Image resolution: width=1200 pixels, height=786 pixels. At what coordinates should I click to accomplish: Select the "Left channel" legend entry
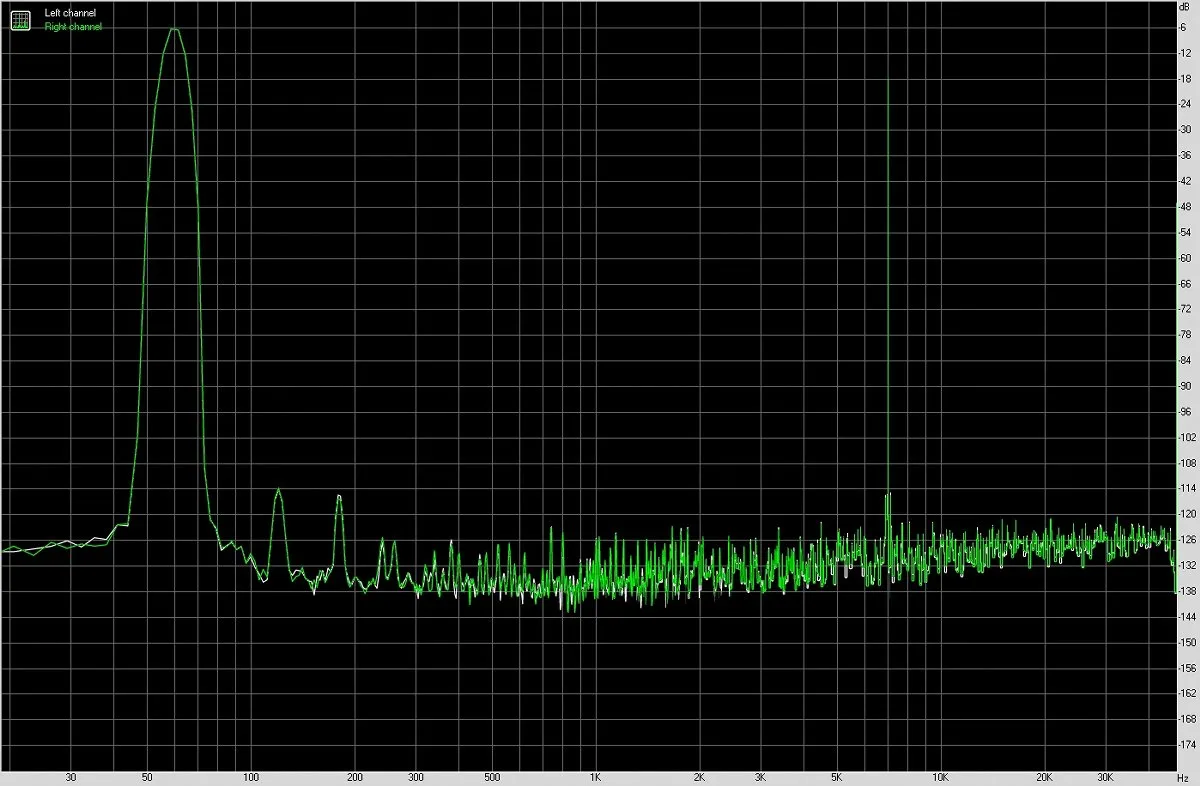(x=71, y=14)
